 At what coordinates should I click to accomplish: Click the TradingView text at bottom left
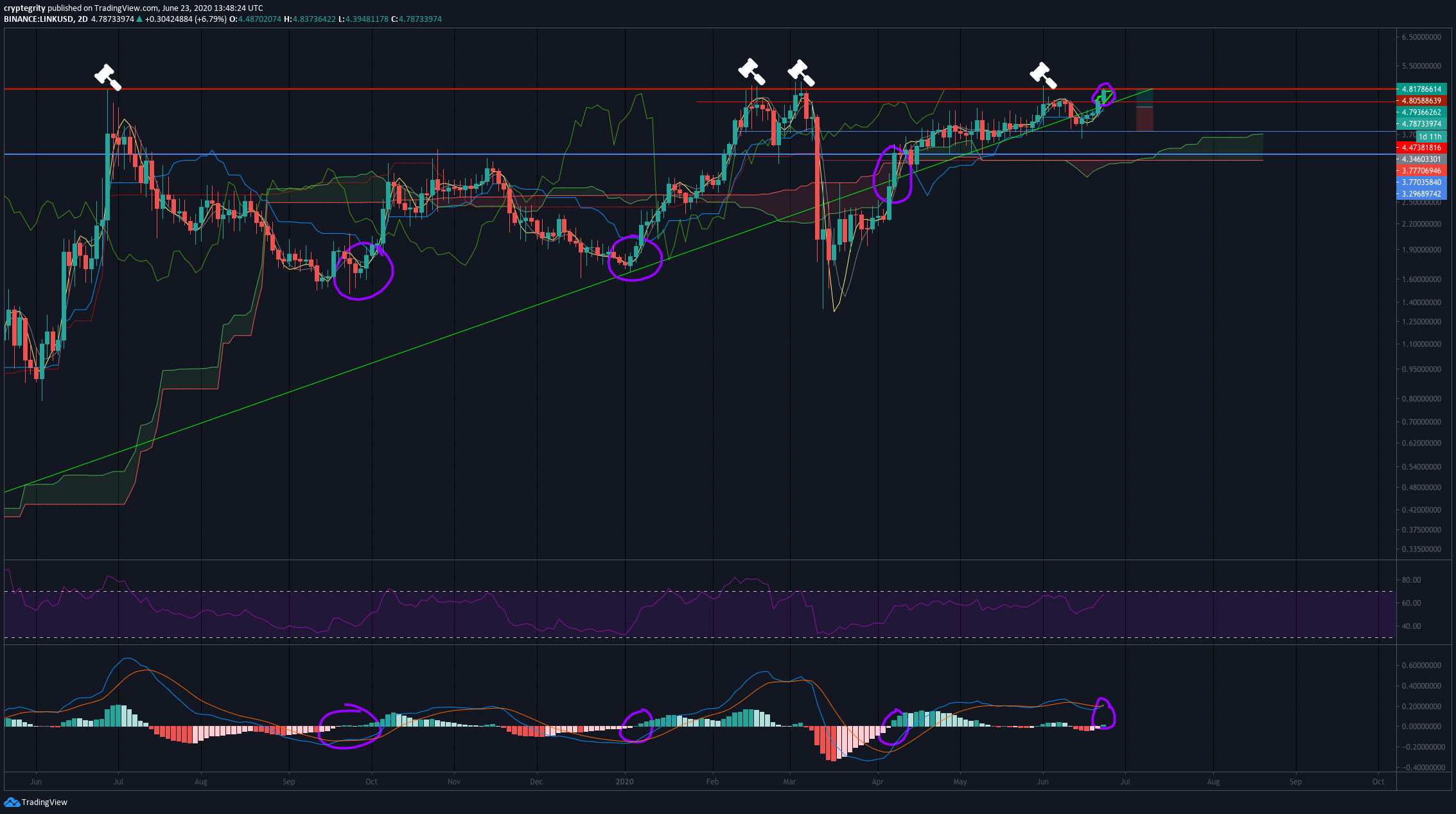(44, 802)
